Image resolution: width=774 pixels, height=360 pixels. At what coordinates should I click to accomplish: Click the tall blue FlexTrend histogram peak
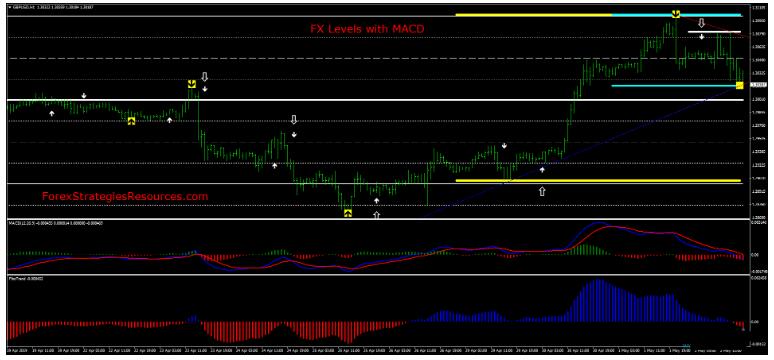point(598,301)
